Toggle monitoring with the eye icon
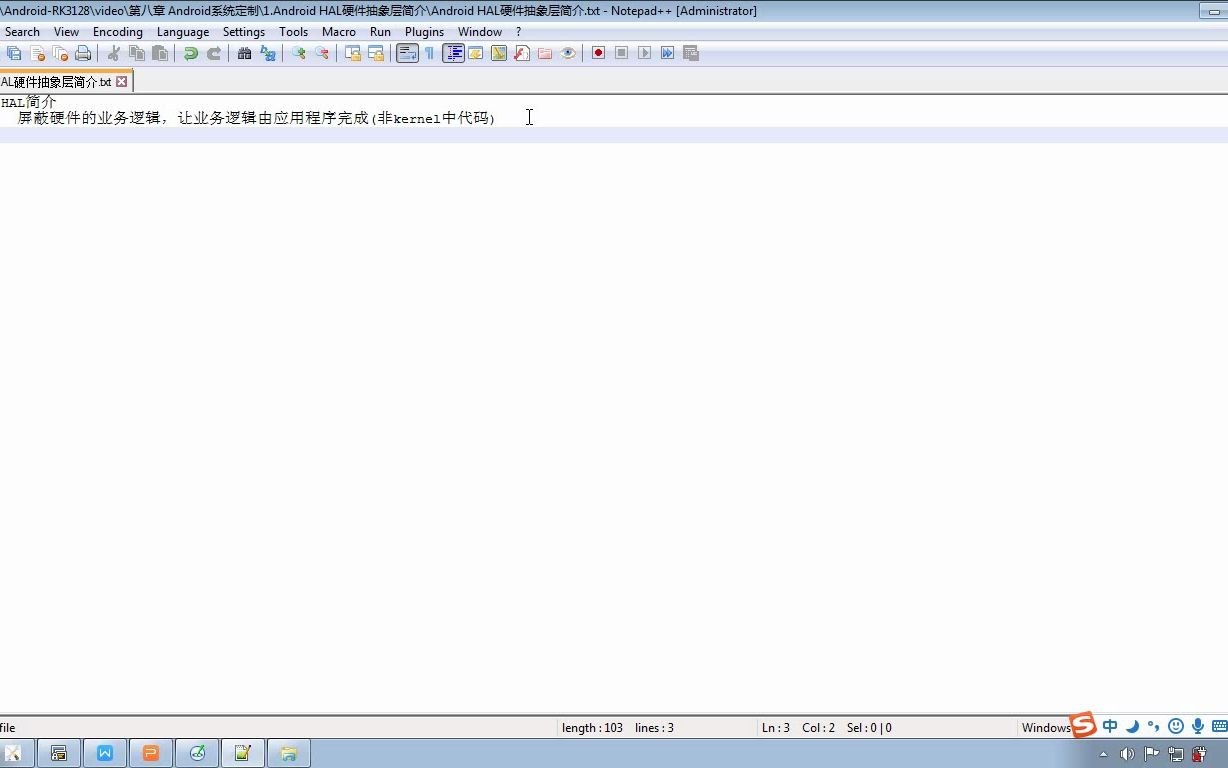The height and width of the screenshot is (768, 1228). click(568, 53)
